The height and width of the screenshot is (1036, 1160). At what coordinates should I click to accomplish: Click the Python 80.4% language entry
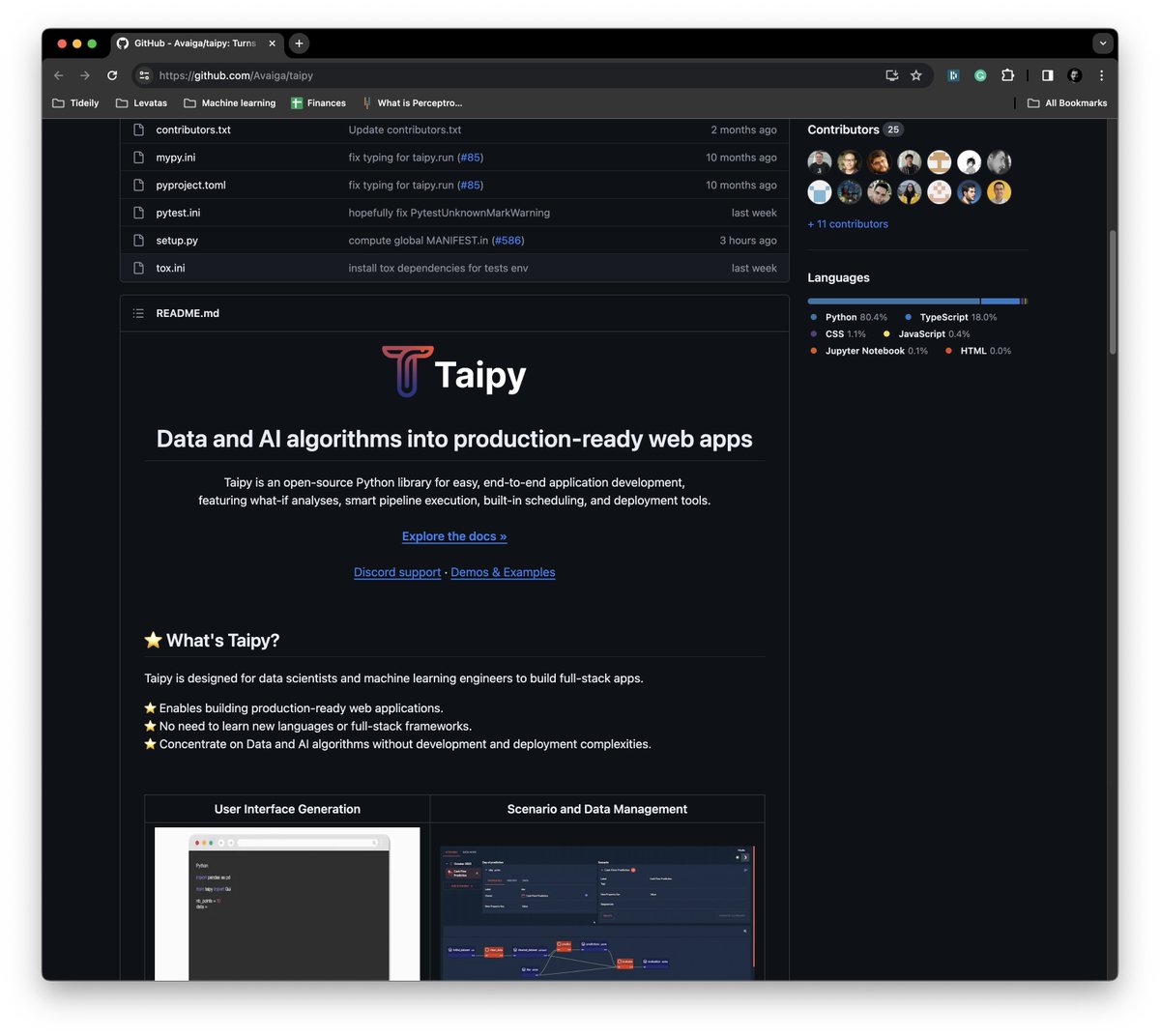[849, 317]
